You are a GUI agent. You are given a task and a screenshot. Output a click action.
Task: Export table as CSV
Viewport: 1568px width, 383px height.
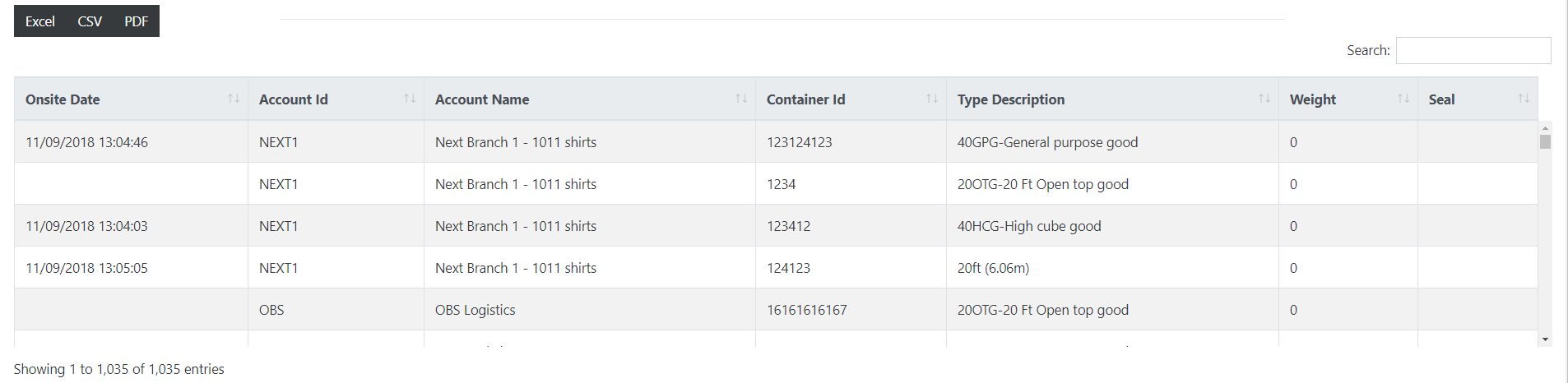click(90, 21)
